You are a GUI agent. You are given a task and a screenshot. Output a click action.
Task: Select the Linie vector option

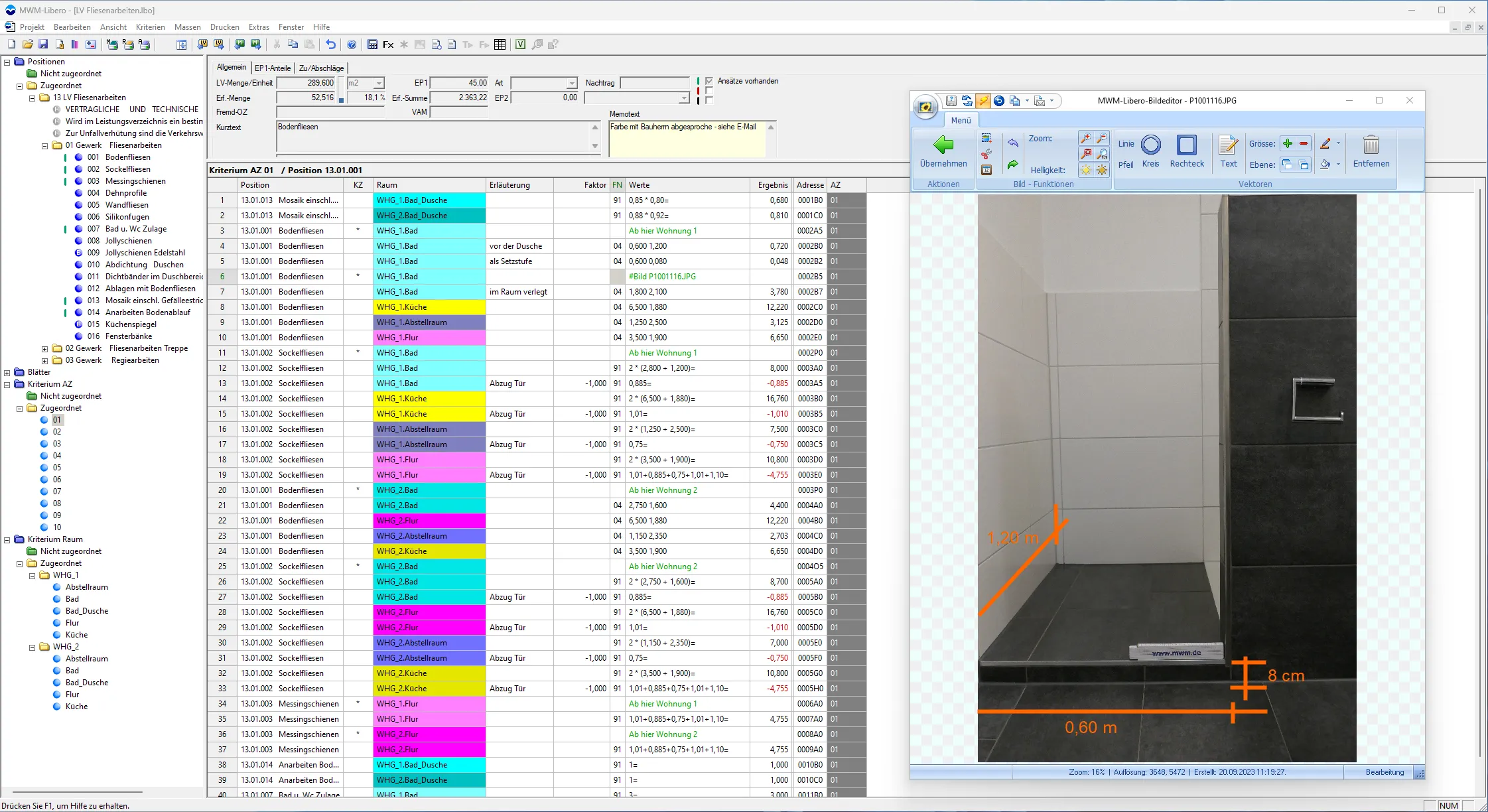pyautogui.click(x=1126, y=143)
